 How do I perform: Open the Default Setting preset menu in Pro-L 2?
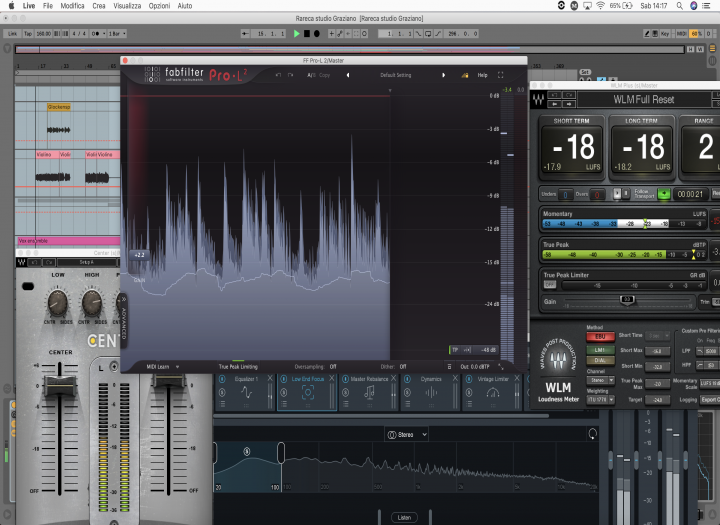[395, 75]
